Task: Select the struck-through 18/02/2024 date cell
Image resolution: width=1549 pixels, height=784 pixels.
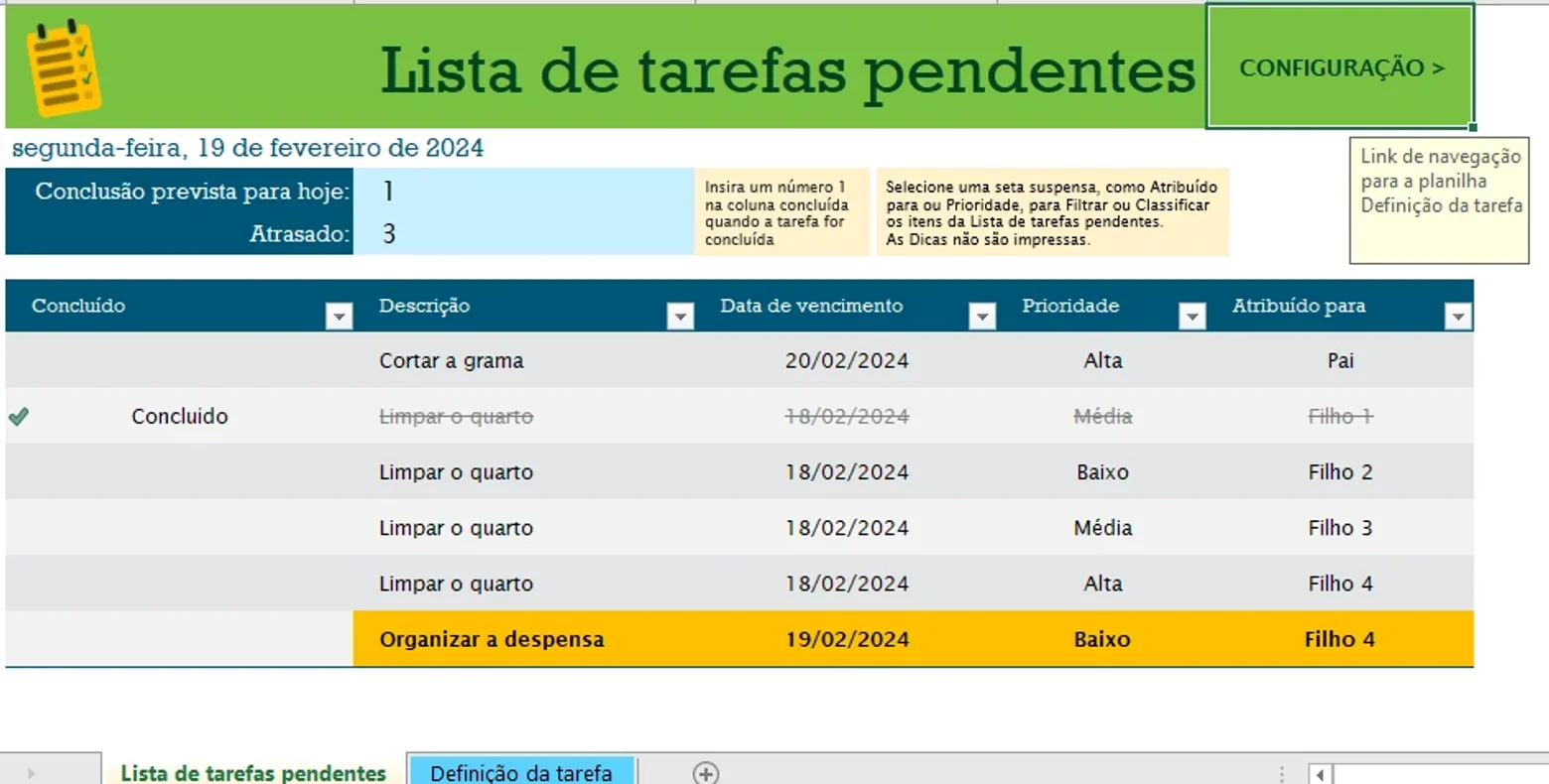Action: click(846, 416)
